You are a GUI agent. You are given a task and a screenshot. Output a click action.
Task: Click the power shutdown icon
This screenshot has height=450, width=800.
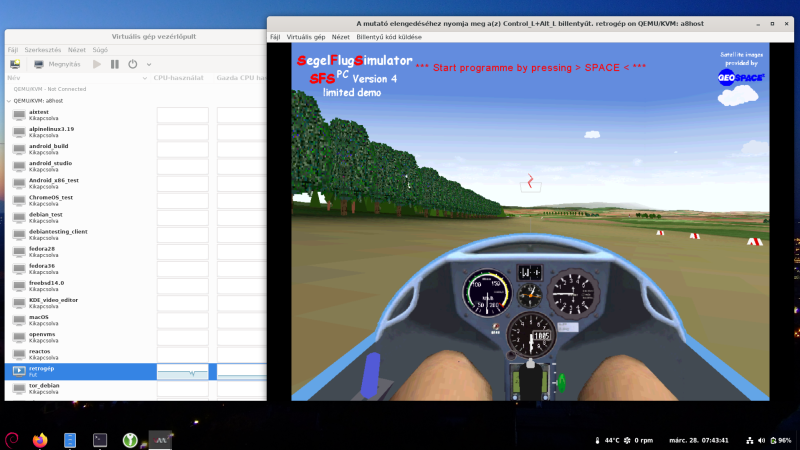(x=133, y=64)
